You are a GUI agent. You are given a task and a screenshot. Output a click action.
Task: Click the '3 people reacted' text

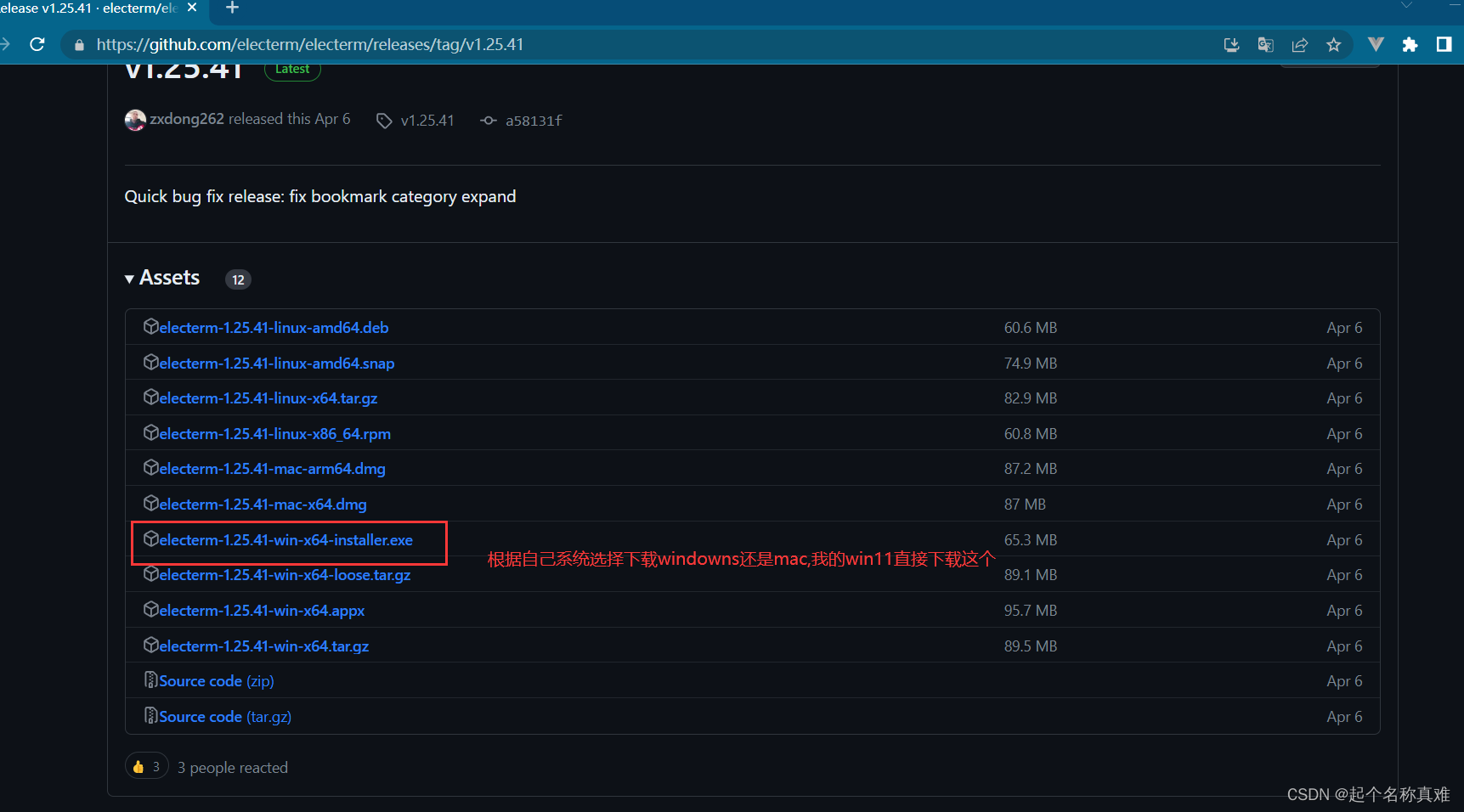233,768
